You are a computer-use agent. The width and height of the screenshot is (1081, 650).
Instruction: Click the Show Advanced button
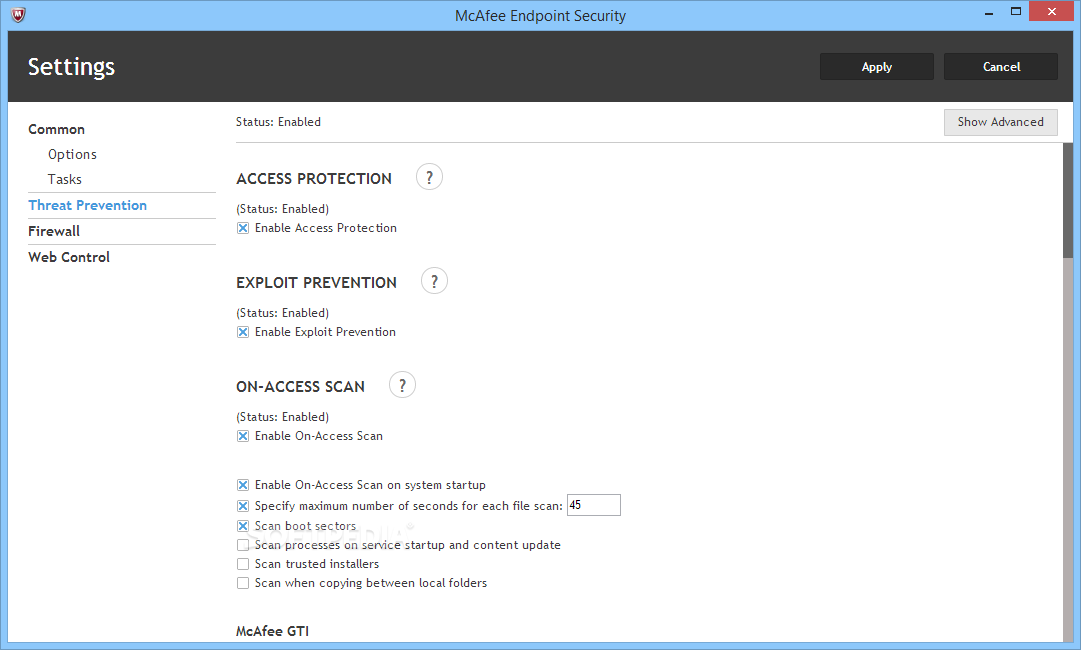pyautogui.click(x=1000, y=122)
